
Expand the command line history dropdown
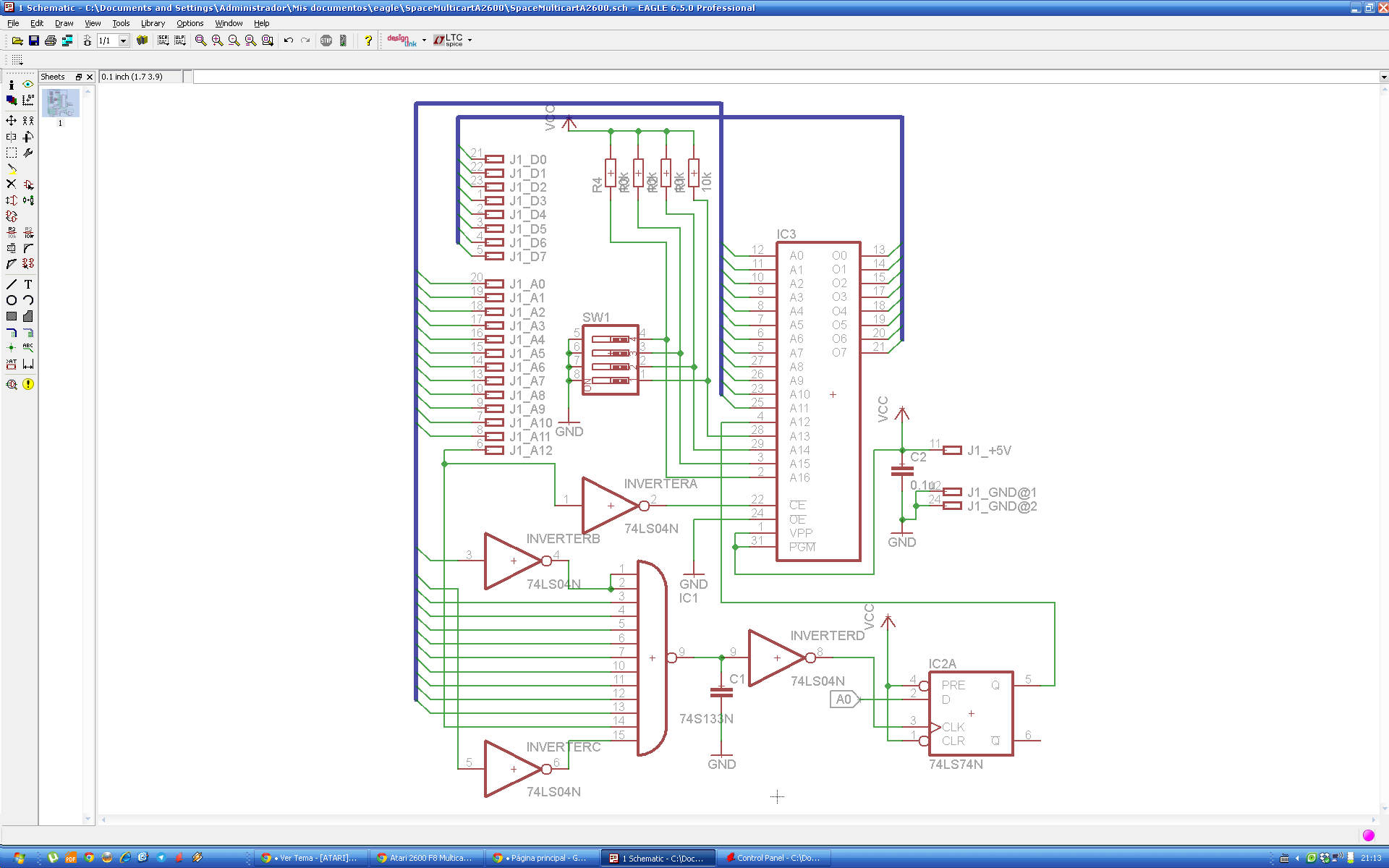1383,77
